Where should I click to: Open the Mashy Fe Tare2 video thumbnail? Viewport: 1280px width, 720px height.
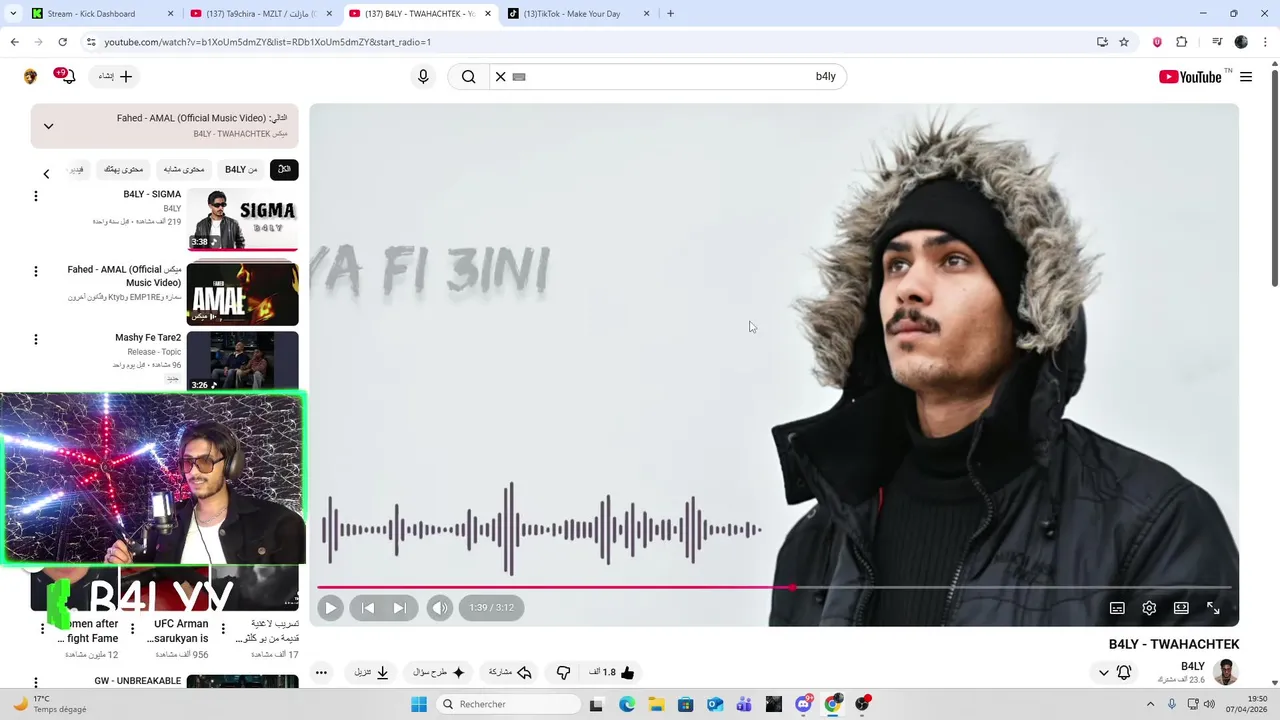242,361
